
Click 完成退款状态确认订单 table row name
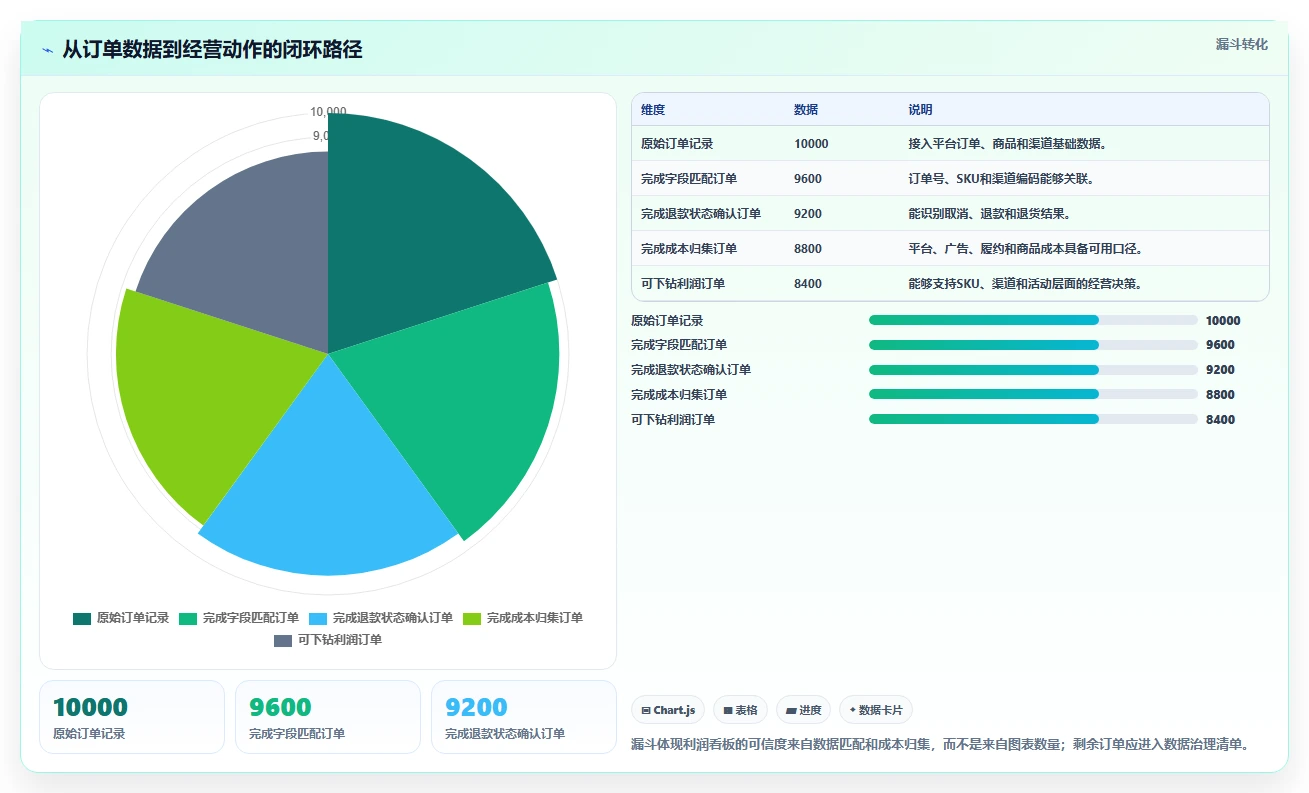(x=701, y=214)
